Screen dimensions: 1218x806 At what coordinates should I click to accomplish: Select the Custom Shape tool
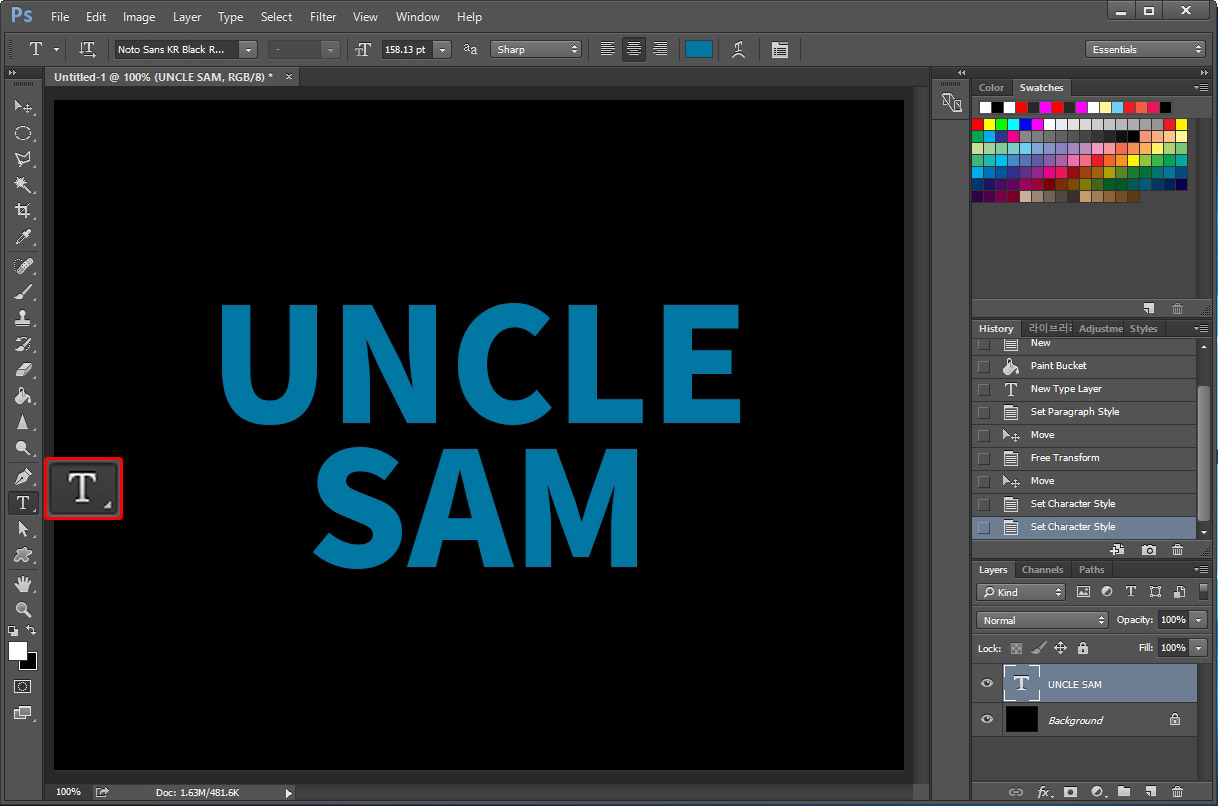click(x=22, y=555)
